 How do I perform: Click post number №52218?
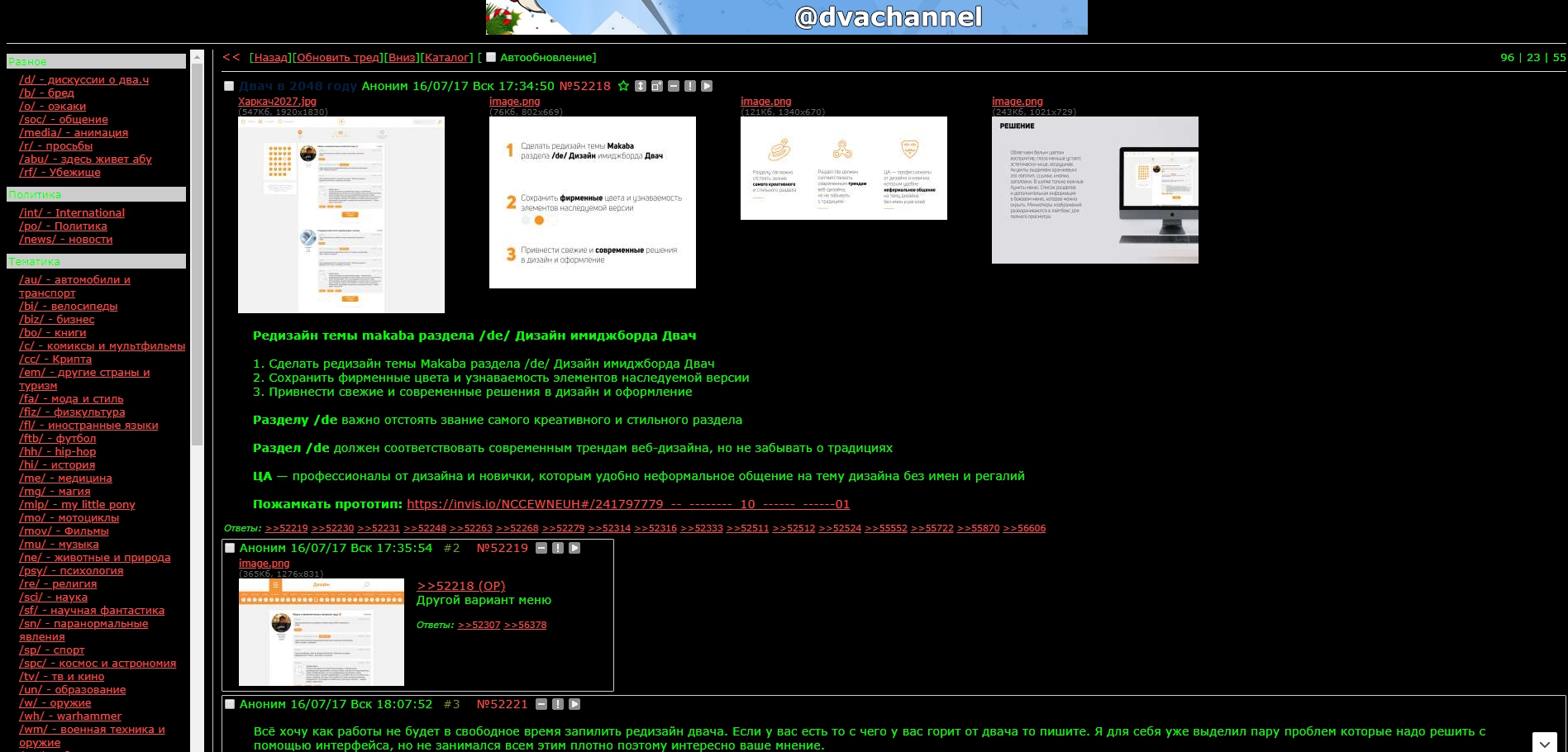pos(585,86)
